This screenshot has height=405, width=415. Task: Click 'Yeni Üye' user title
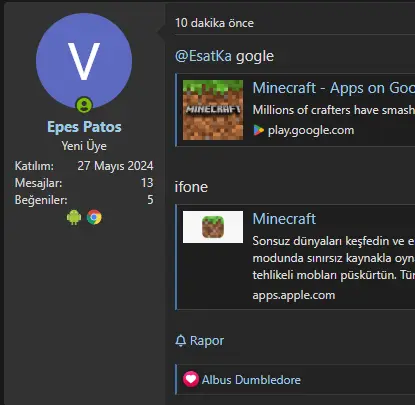(x=84, y=146)
